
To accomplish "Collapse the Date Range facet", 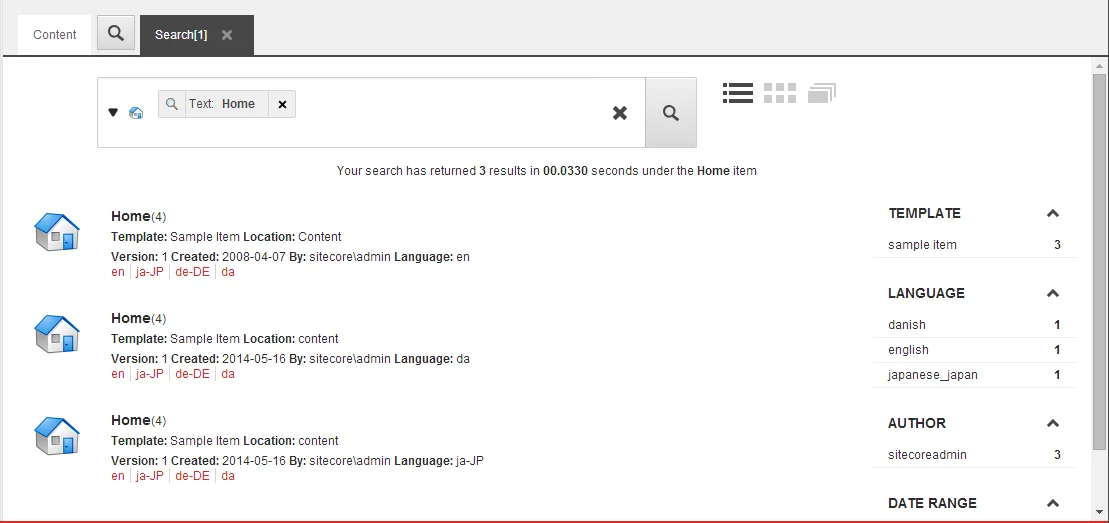I will click(1052, 503).
